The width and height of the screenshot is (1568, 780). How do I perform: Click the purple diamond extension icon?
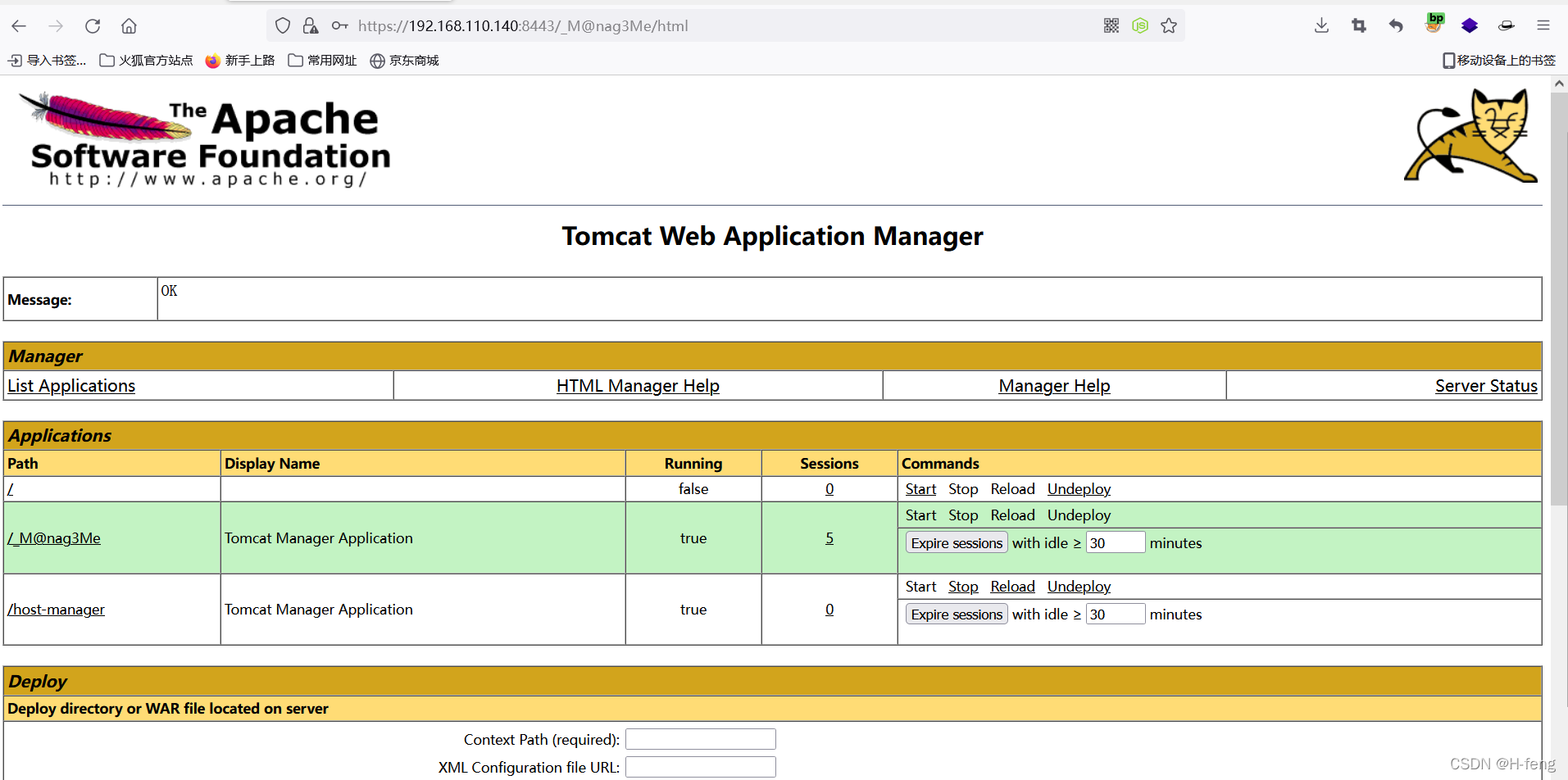tap(1470, 26)
